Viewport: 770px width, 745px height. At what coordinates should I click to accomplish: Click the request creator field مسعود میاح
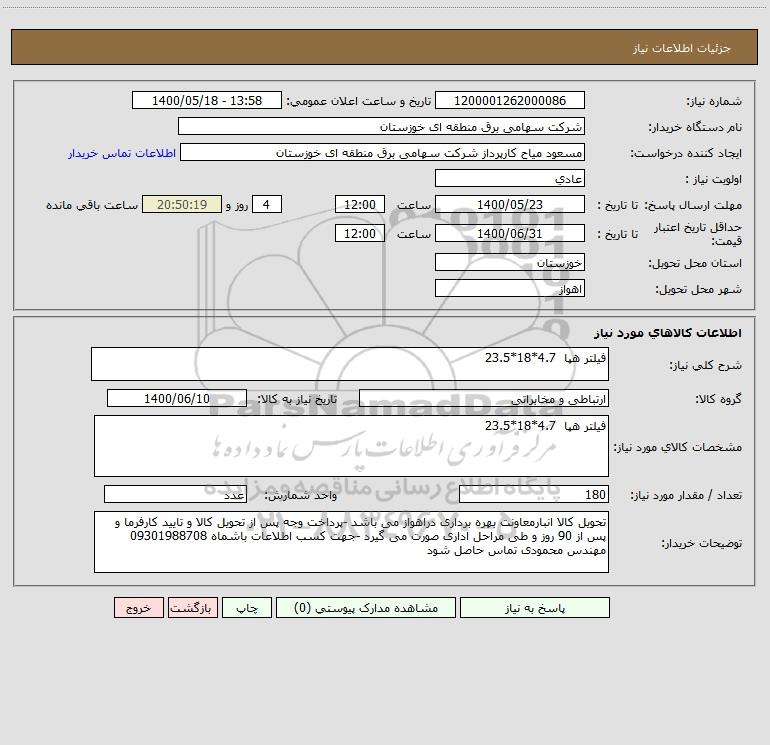[x=382, y=152]
